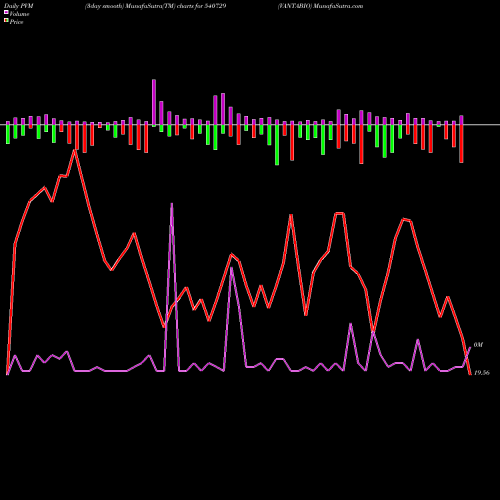
Task: Click the 19.56 price value label
Action: click(482, 373)
